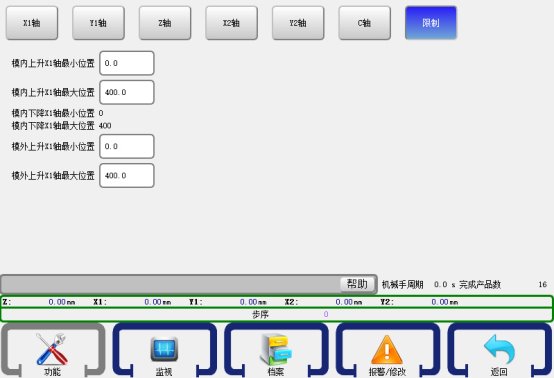Click the 完成产品数 label
Viewport: 554px width, 378px height.
pyautogui.click(x=480, y=284)
